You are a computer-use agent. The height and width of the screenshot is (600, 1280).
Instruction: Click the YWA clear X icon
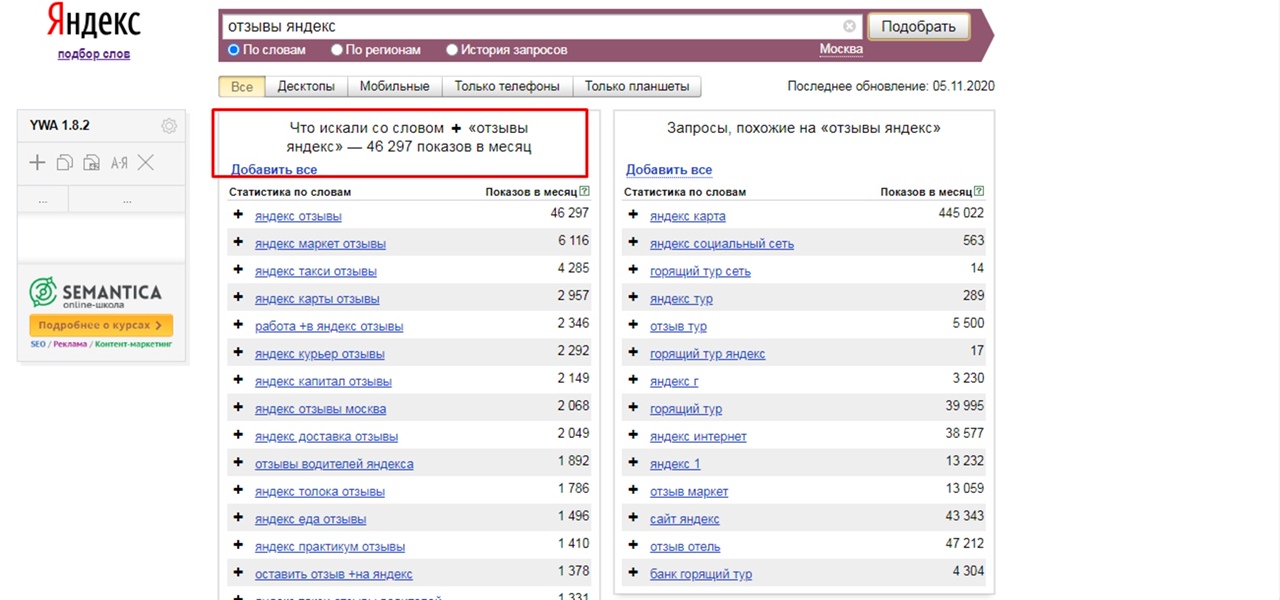[146, 162]
